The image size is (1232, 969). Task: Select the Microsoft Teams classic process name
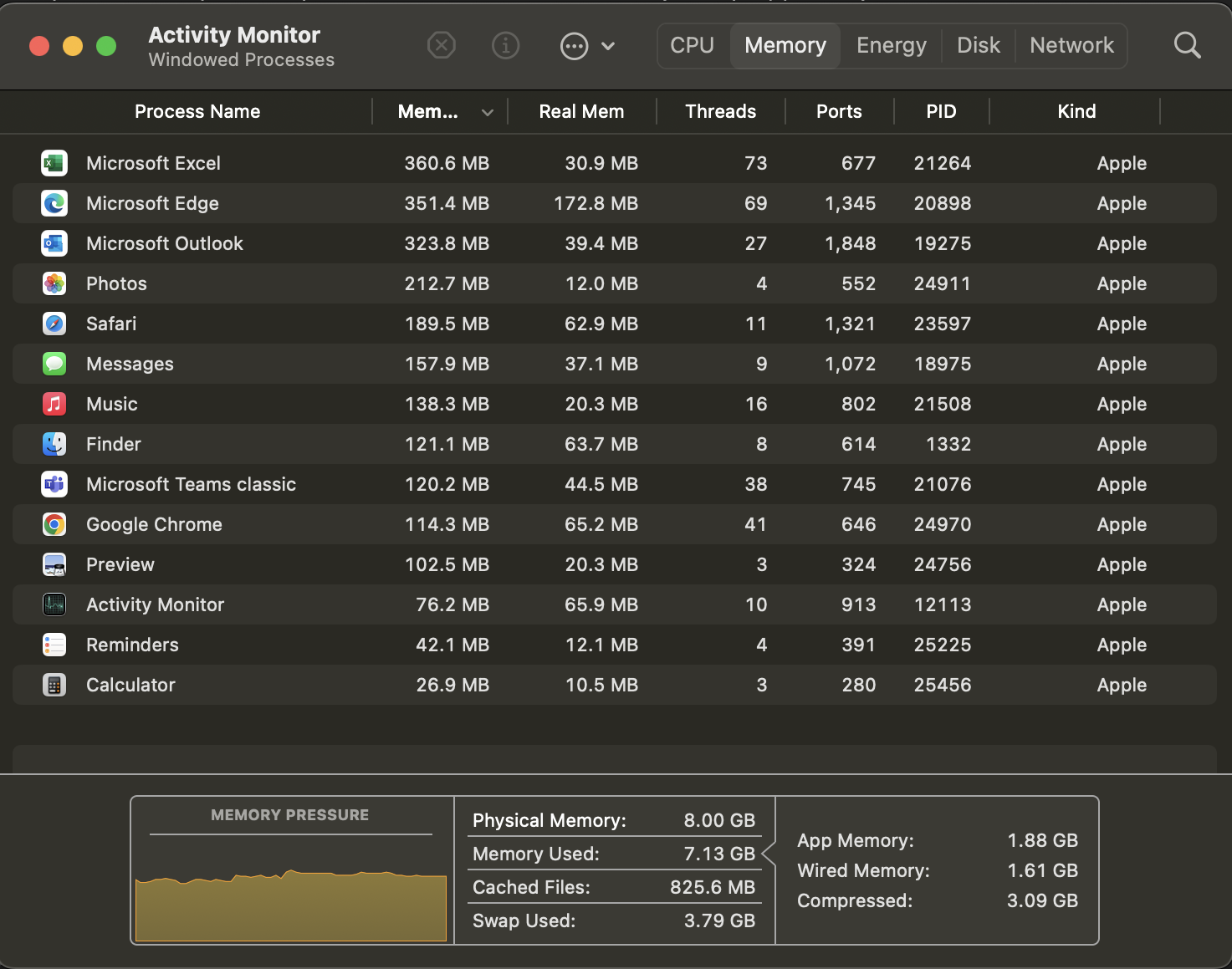[x=191, y=484]
